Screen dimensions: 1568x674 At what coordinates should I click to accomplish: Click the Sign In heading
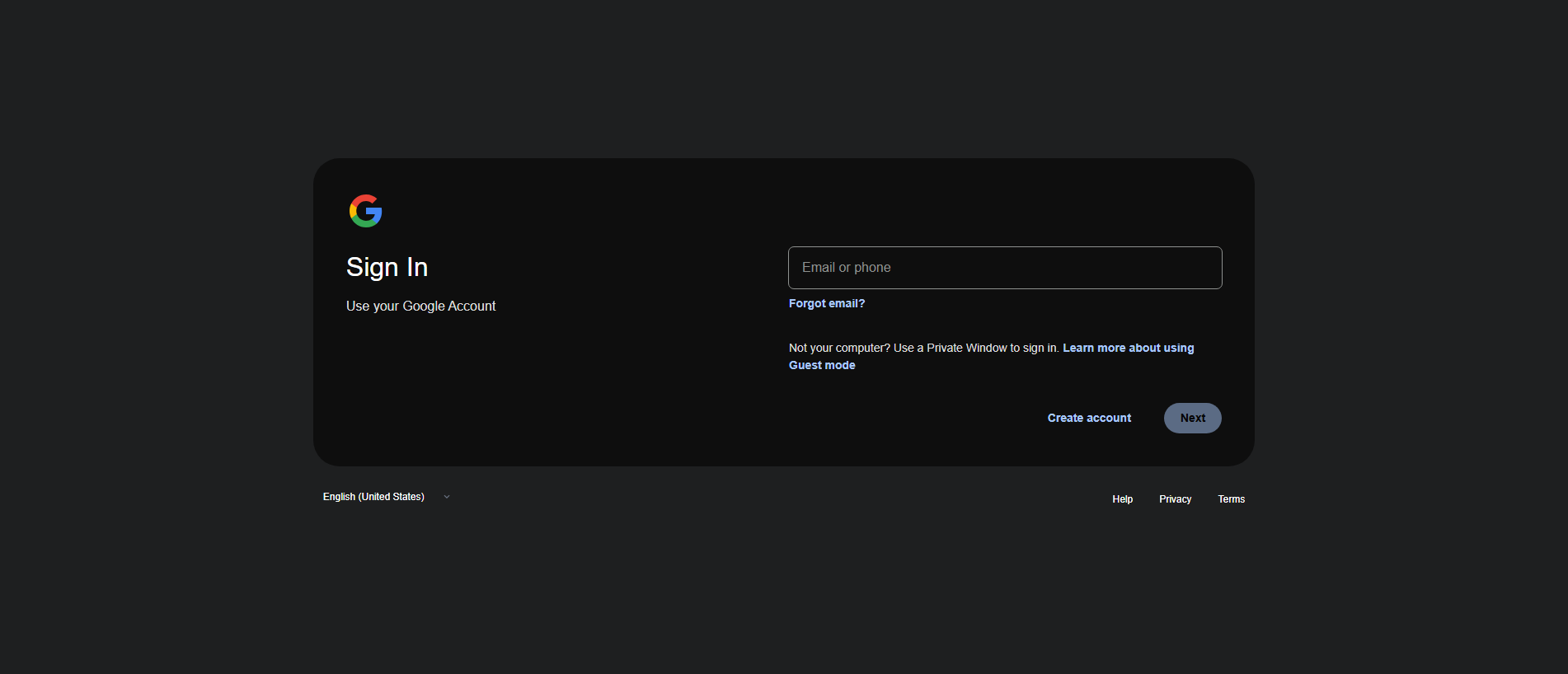pos(387,267)
